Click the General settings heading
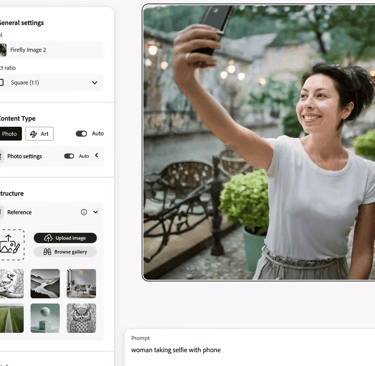 [21, 23]
